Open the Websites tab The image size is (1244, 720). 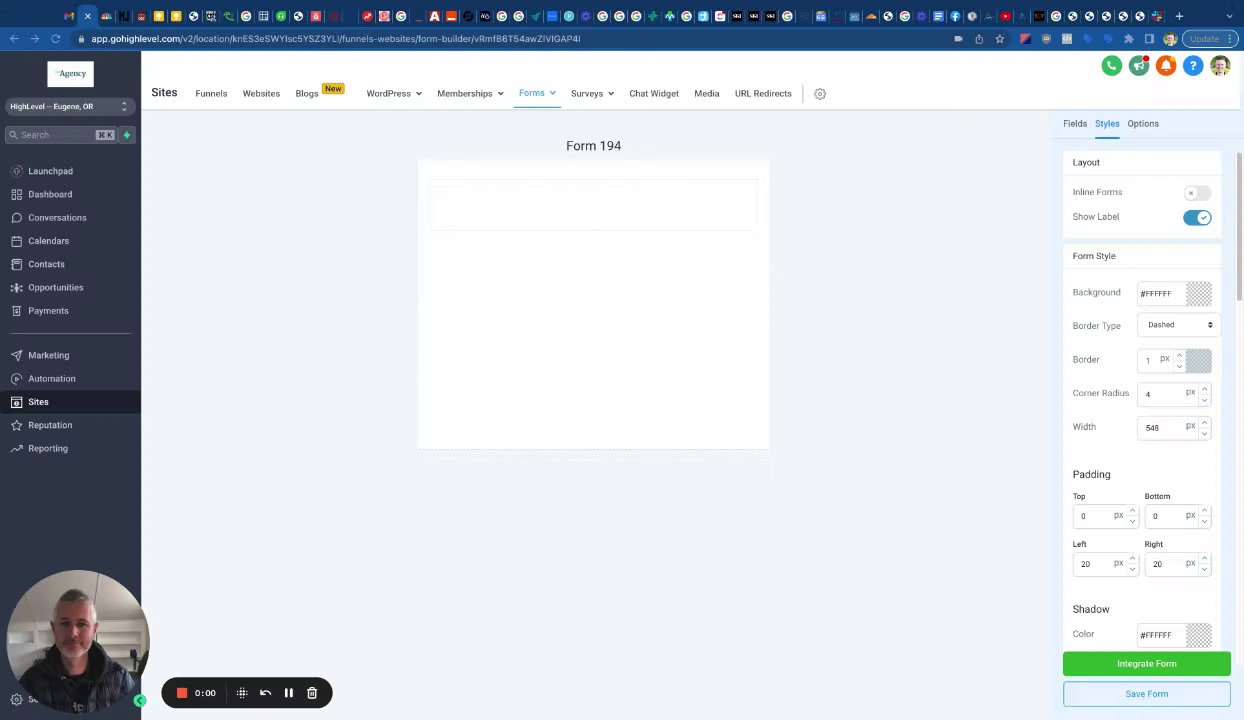261,94
